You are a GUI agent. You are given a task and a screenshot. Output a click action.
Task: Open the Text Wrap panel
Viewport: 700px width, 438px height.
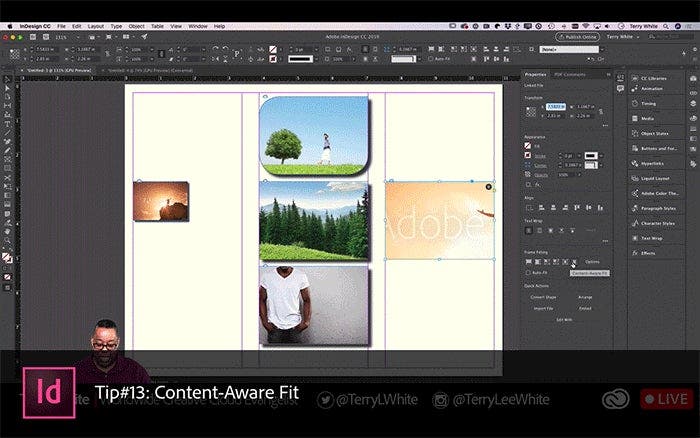[x=651, y=238]
